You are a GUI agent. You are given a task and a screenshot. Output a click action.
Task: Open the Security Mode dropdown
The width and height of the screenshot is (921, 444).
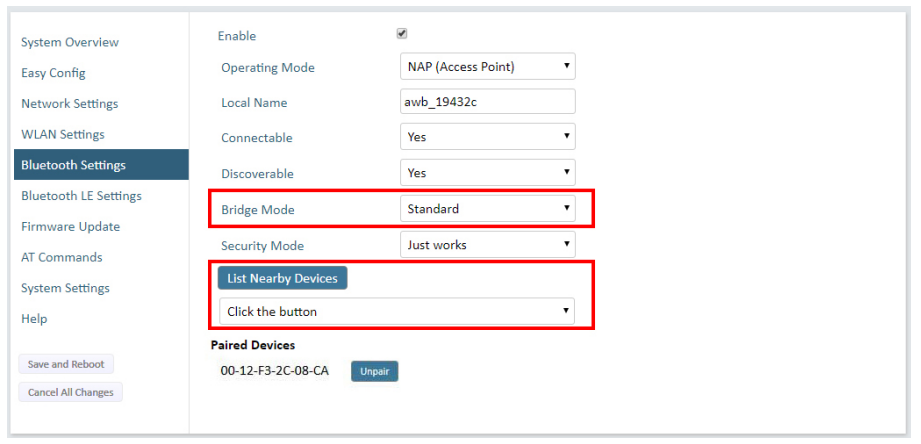pyautogui.click(x=488, y=244)
